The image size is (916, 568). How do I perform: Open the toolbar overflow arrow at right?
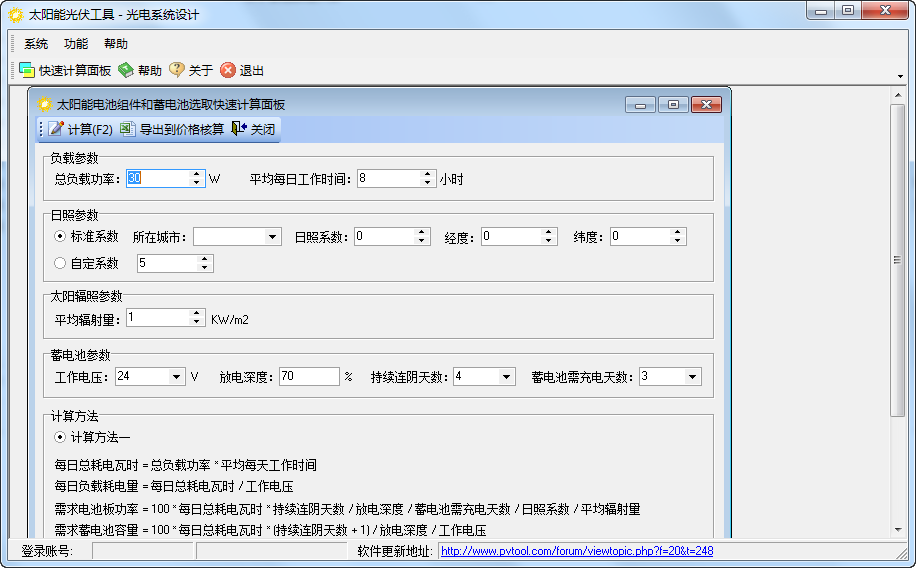(900, 77)
